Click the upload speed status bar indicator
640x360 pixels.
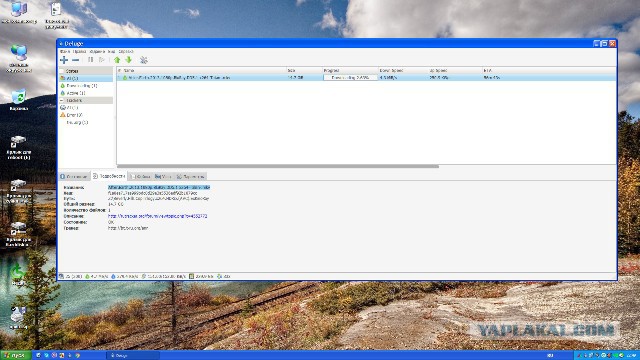pyautogui.click(x=124, y=276)
